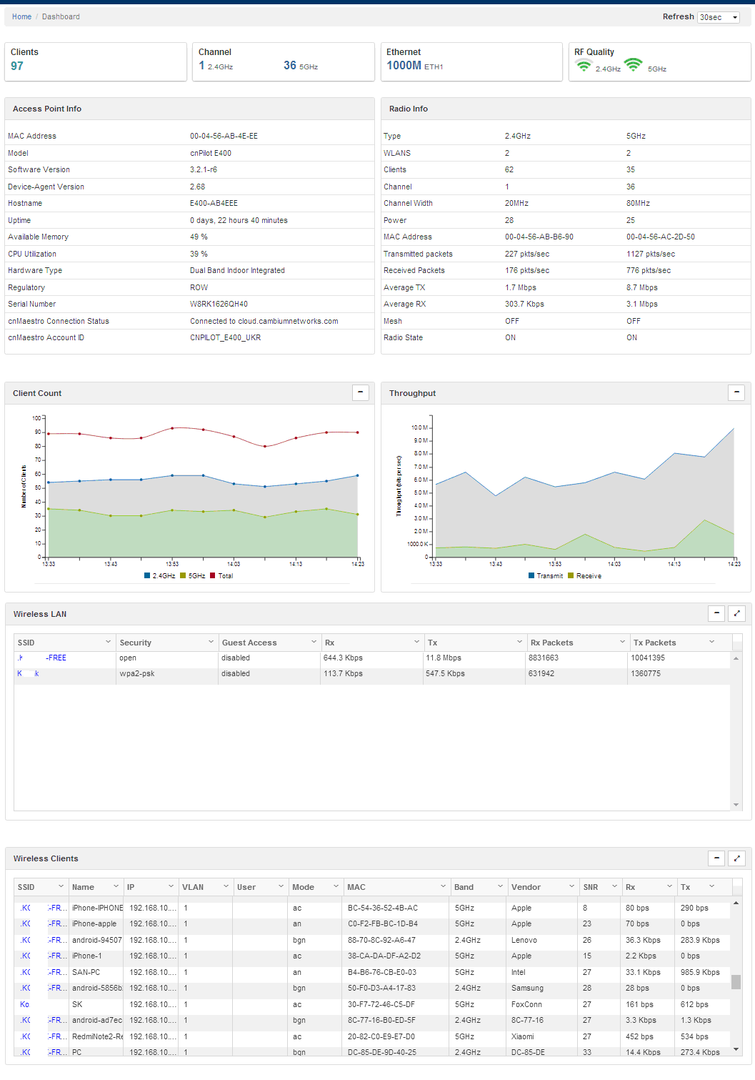Collapse the Client Count panel
The width and height of the screenshot is (755, 1080).
click(360, 392)
